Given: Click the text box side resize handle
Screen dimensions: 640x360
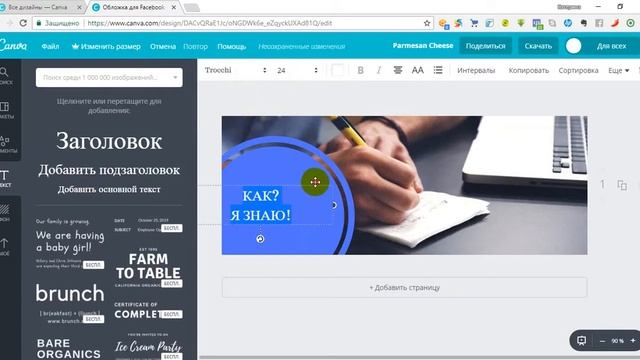Looking at the screenshot, I should click(334, 205).
